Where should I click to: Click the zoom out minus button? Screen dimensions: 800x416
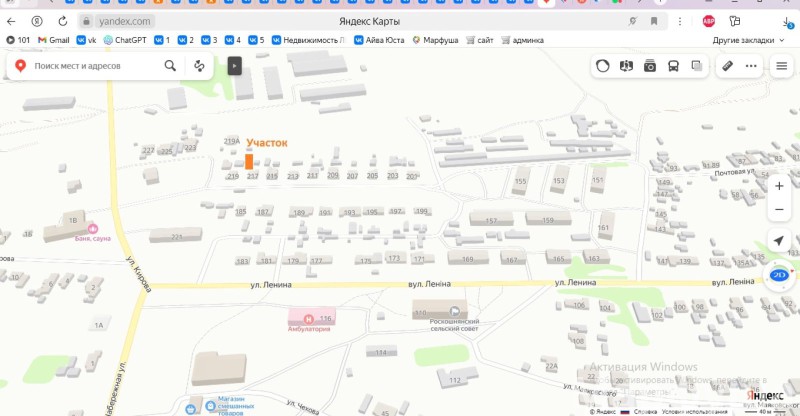(779, 209)
